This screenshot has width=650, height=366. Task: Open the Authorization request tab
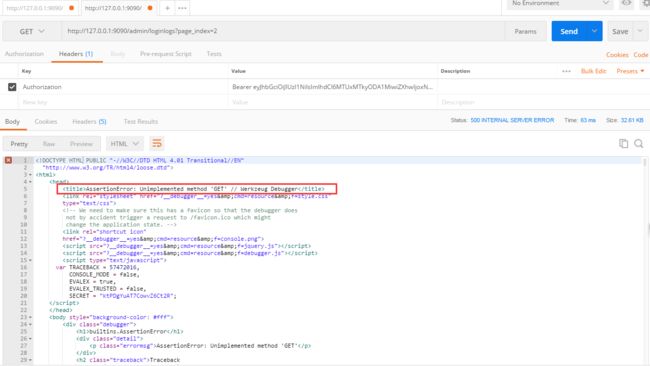(24, 54)
